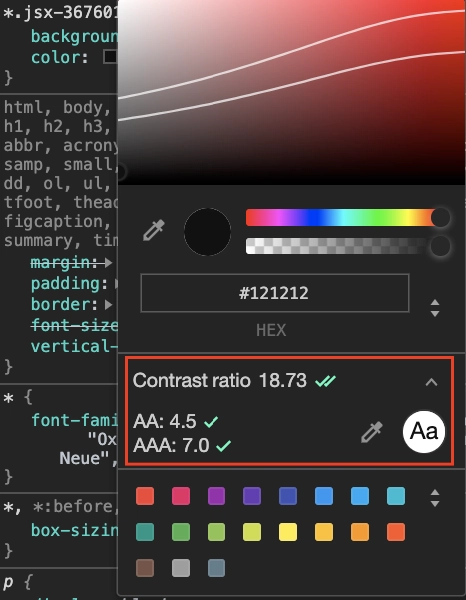Choose the yellow palette swatch
The width and height of the screenshot is (466, 600).
click(x=288, y=532)
